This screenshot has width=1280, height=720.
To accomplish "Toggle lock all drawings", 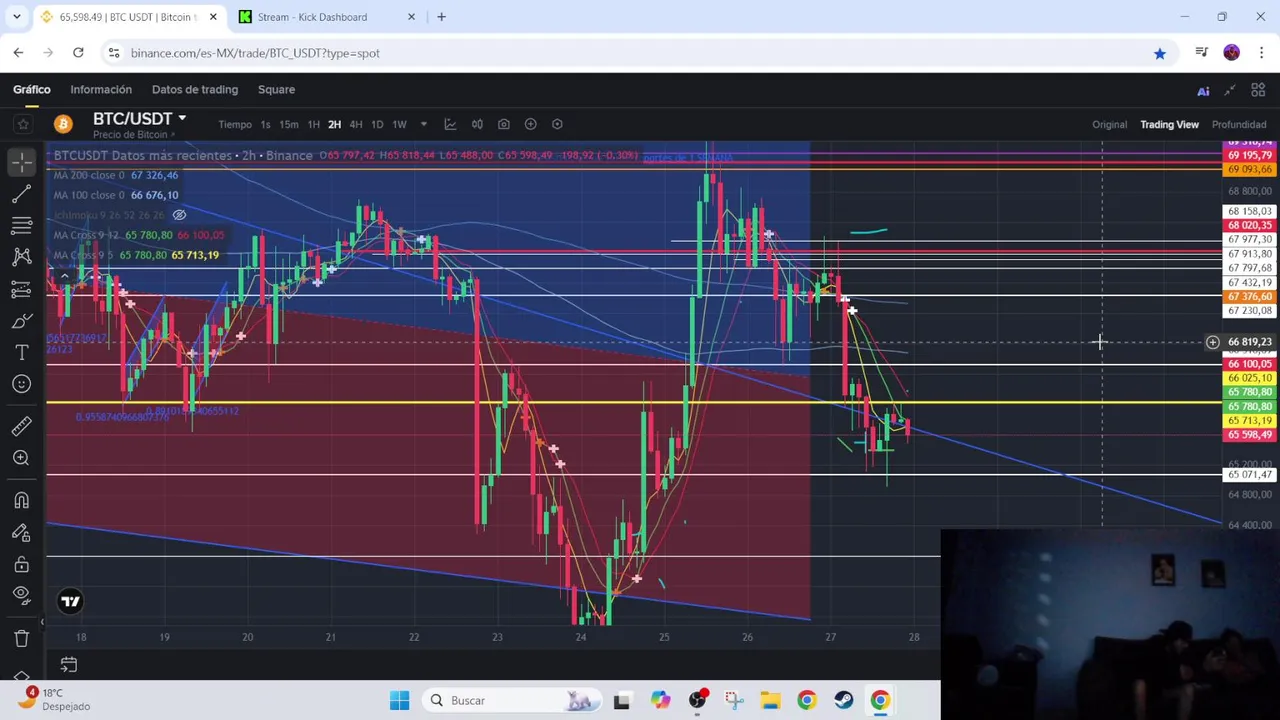I will pyautogui.click(x=22, y=564).
